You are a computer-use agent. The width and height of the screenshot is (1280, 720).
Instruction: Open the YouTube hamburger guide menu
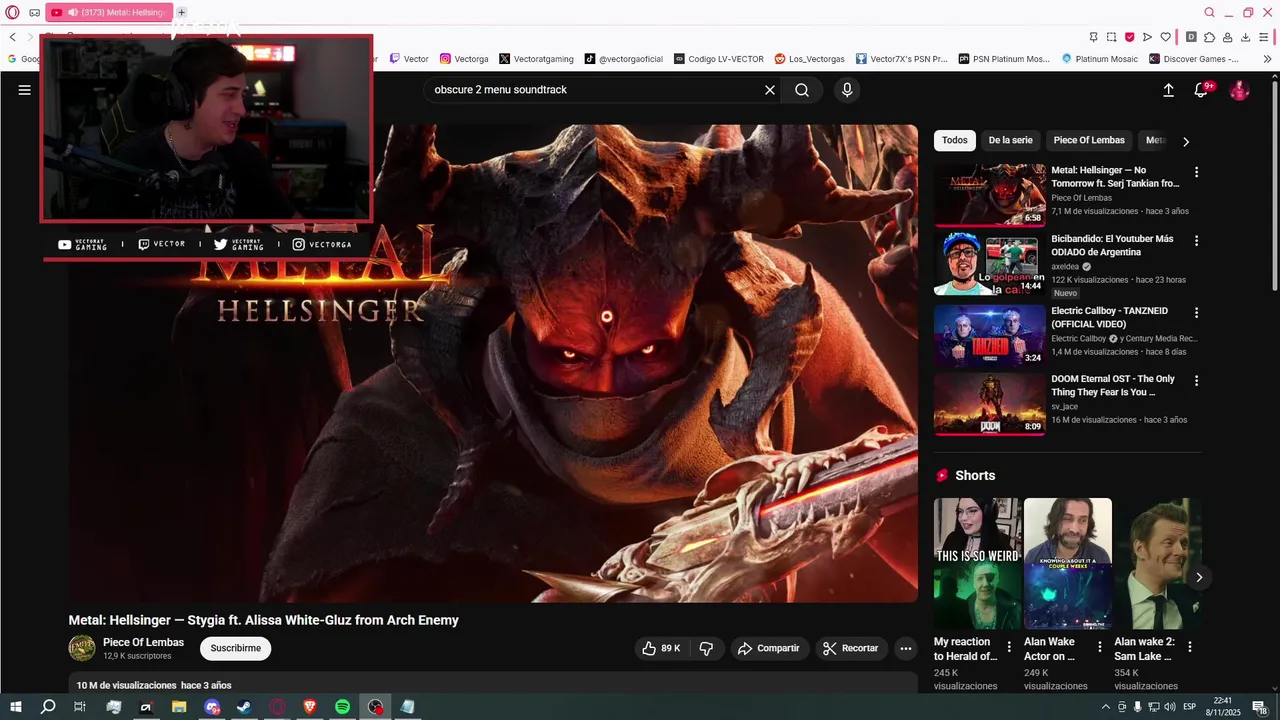point(25,90)
